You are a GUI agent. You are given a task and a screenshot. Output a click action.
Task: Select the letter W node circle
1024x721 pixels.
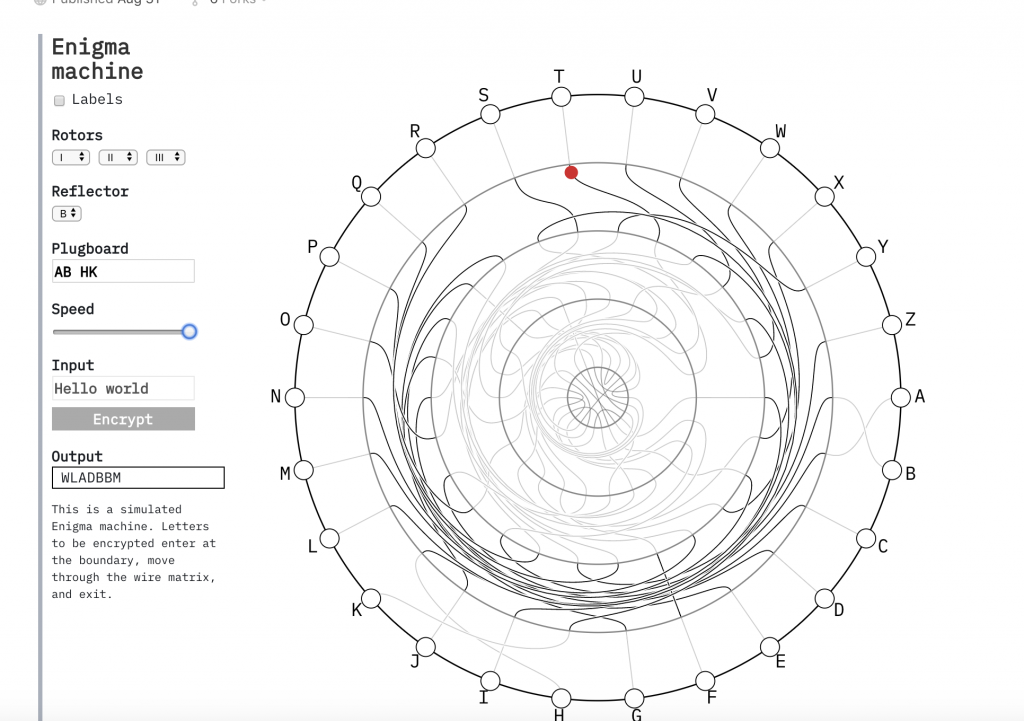[770, 148]
